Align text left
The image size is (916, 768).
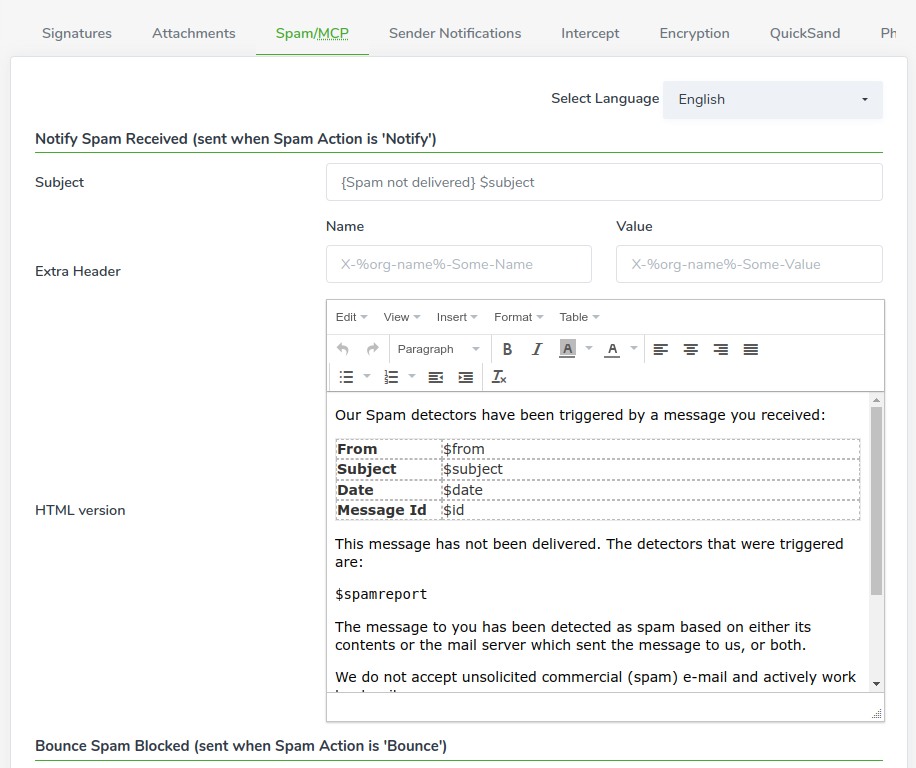click(x=661, y=349)
